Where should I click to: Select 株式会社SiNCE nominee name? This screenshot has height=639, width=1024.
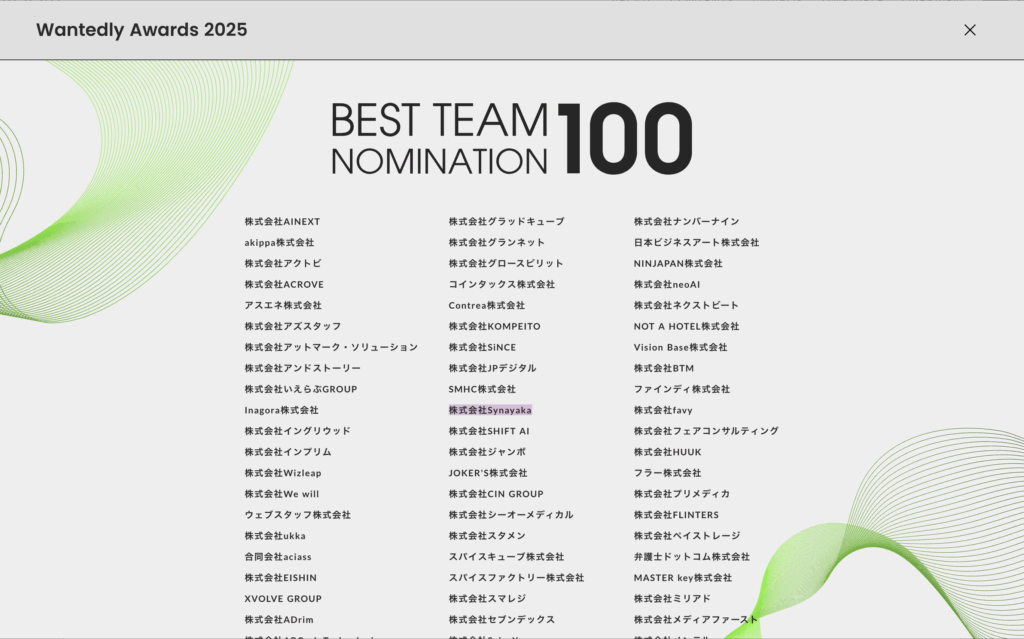[482, 347]
